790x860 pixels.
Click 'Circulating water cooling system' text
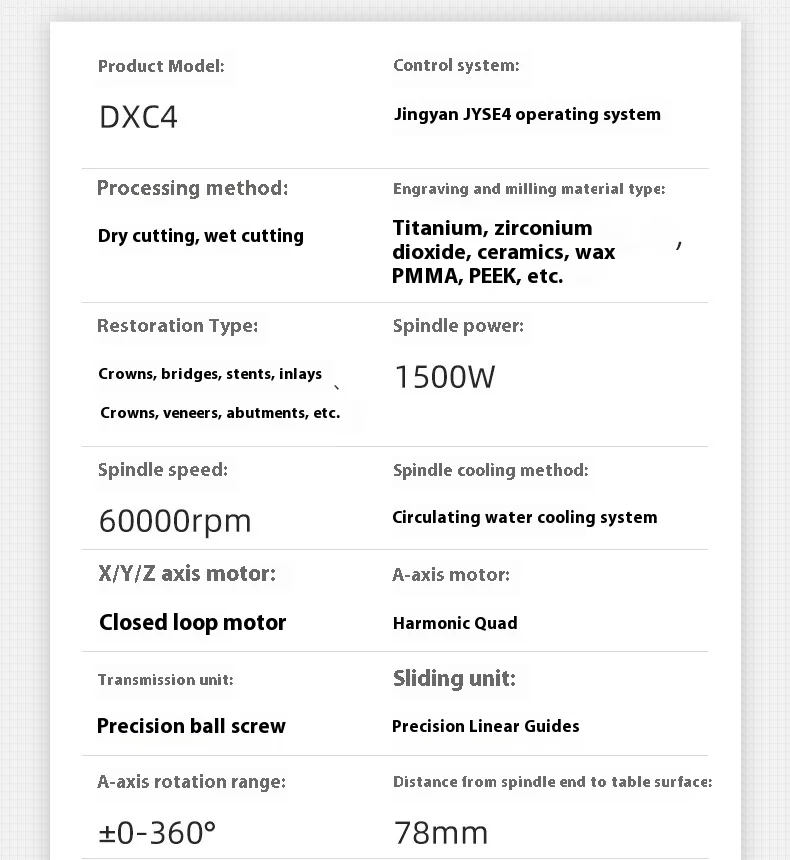tap(525, 517)
